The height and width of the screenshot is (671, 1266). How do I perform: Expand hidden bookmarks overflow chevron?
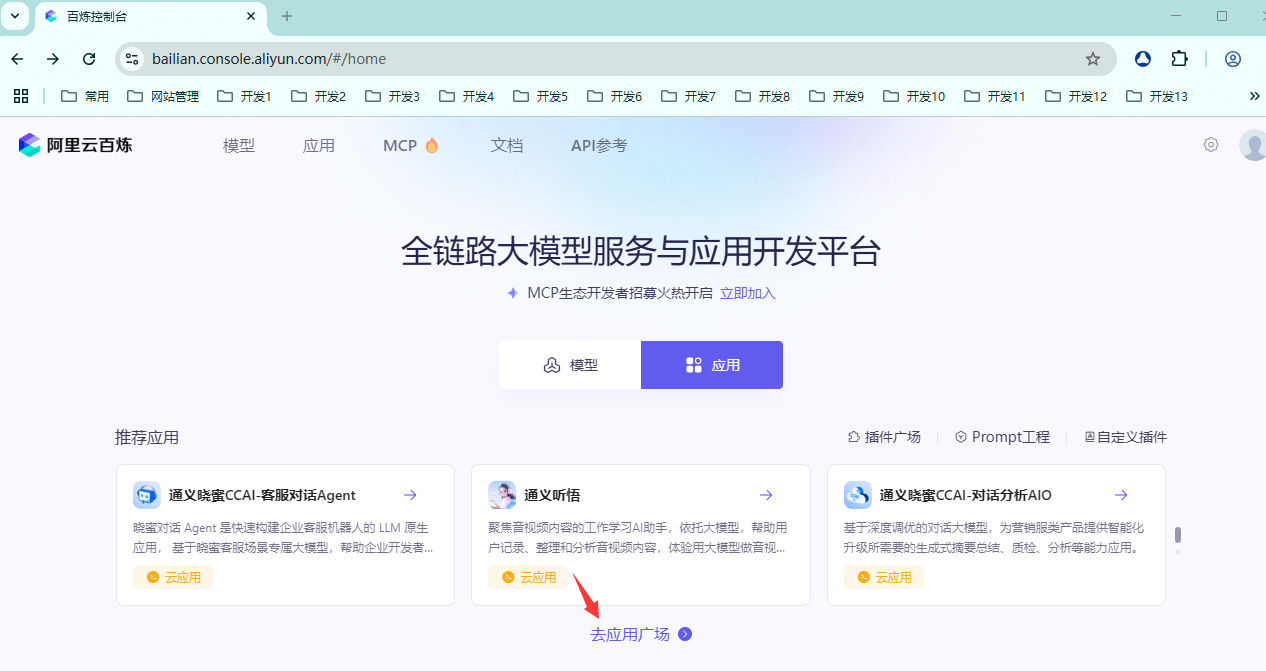point(1255,96)
